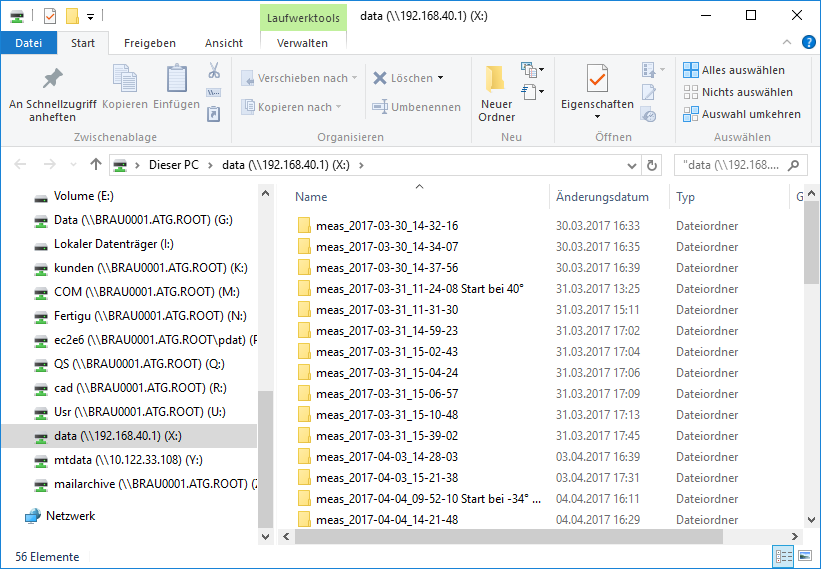
Task: Switch to large icons view in the status bar
Action: (804, 556)
